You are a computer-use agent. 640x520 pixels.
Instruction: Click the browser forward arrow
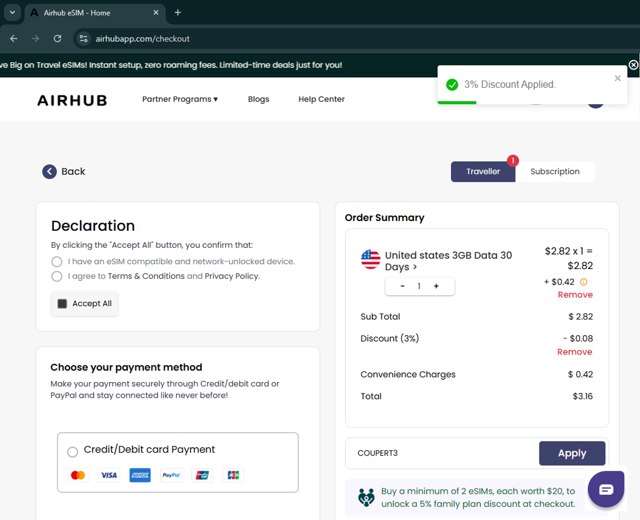coord(36,39)
